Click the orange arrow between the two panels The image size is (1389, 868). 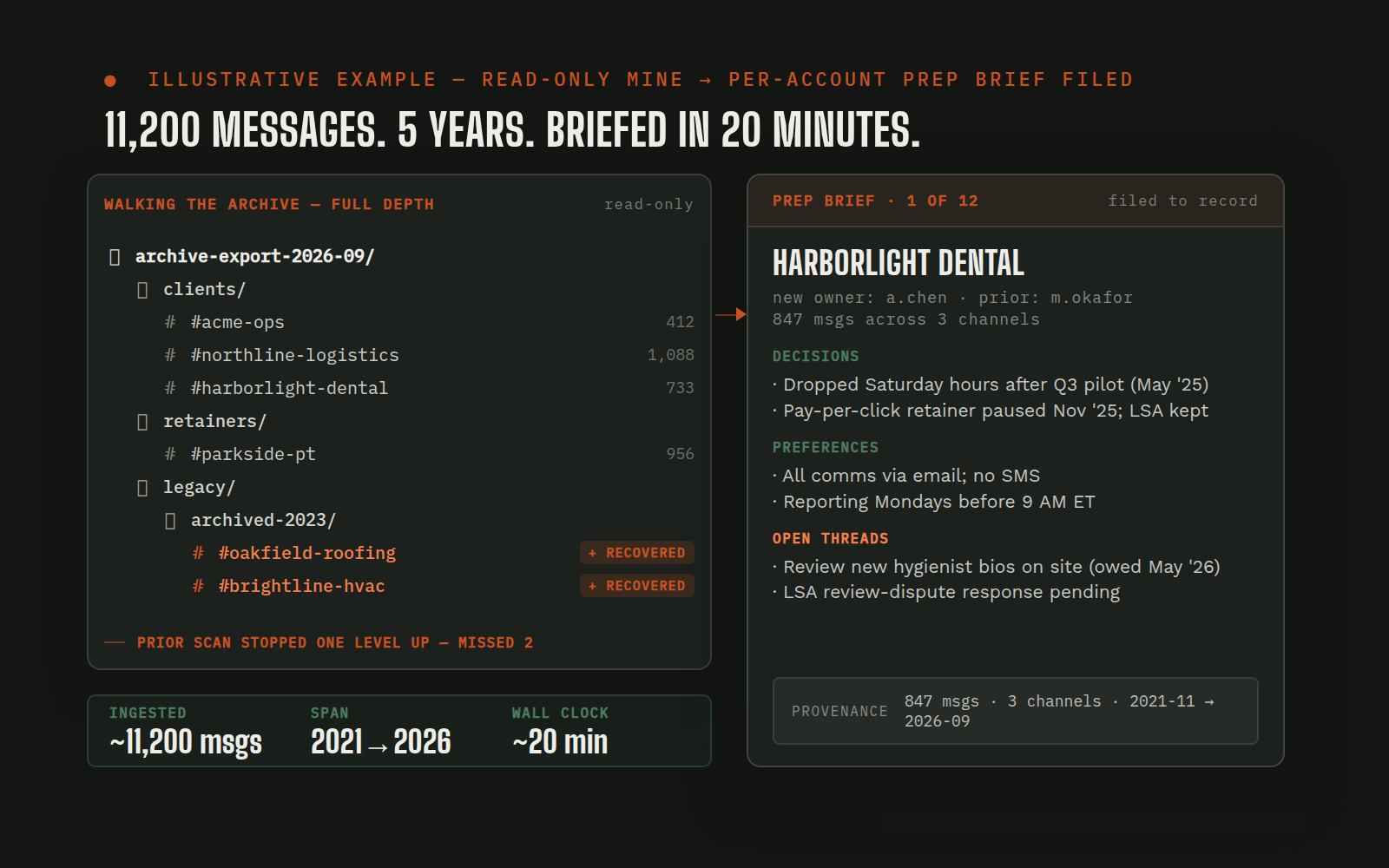[x=730, y=314]
